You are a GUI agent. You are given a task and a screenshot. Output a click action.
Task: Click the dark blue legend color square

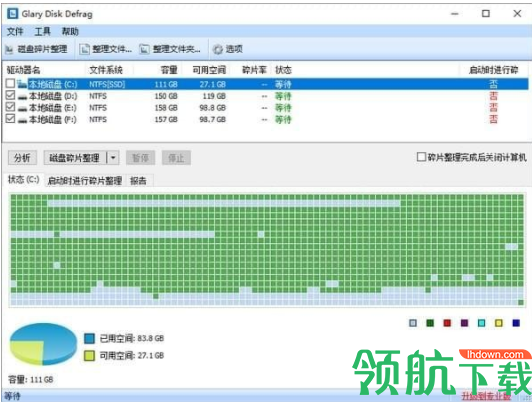(516, 323)
